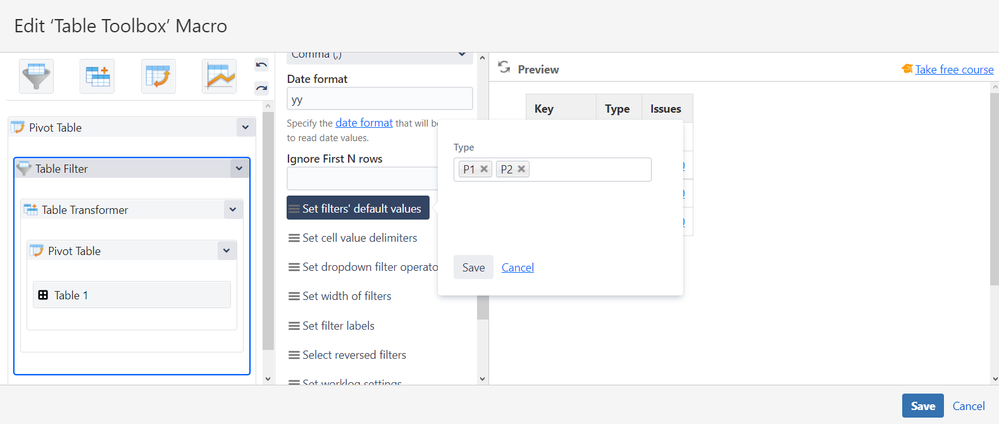Click the Issues column header in preview

[665, 108]
